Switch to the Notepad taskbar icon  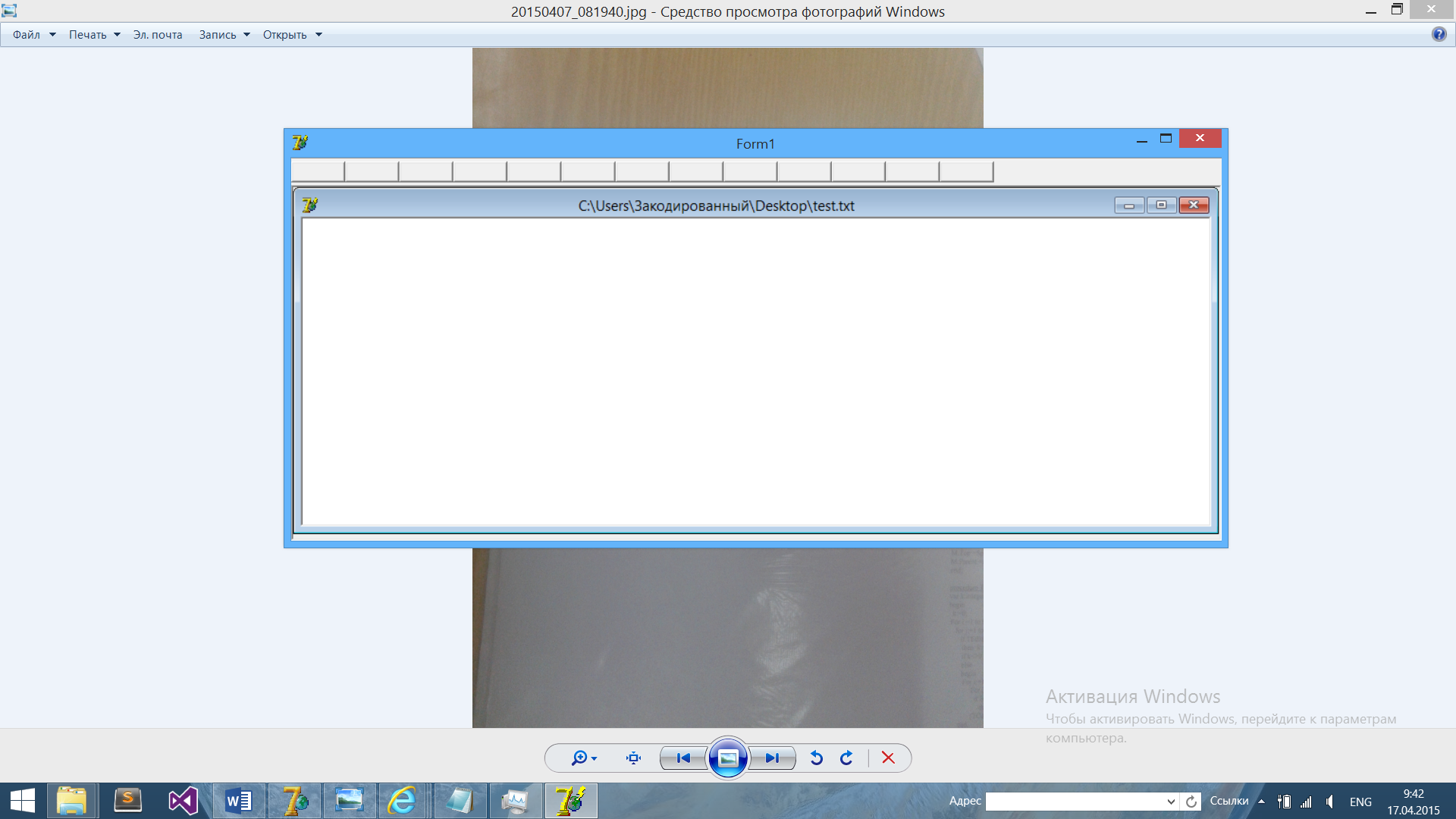[x=460, y=801]
